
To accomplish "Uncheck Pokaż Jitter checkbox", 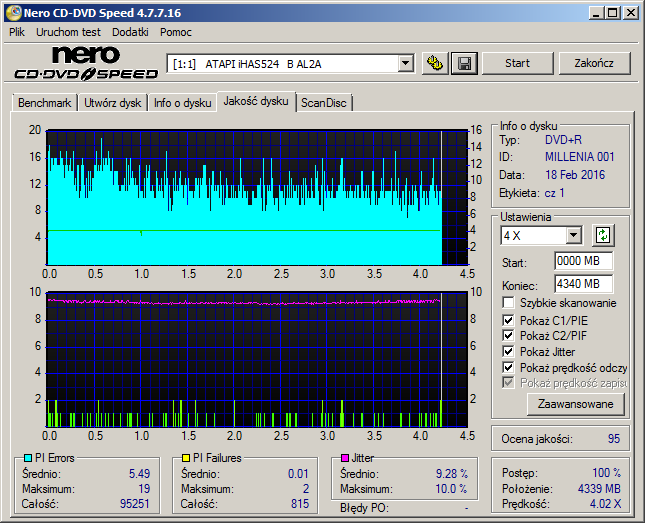I will click(508, 351).
